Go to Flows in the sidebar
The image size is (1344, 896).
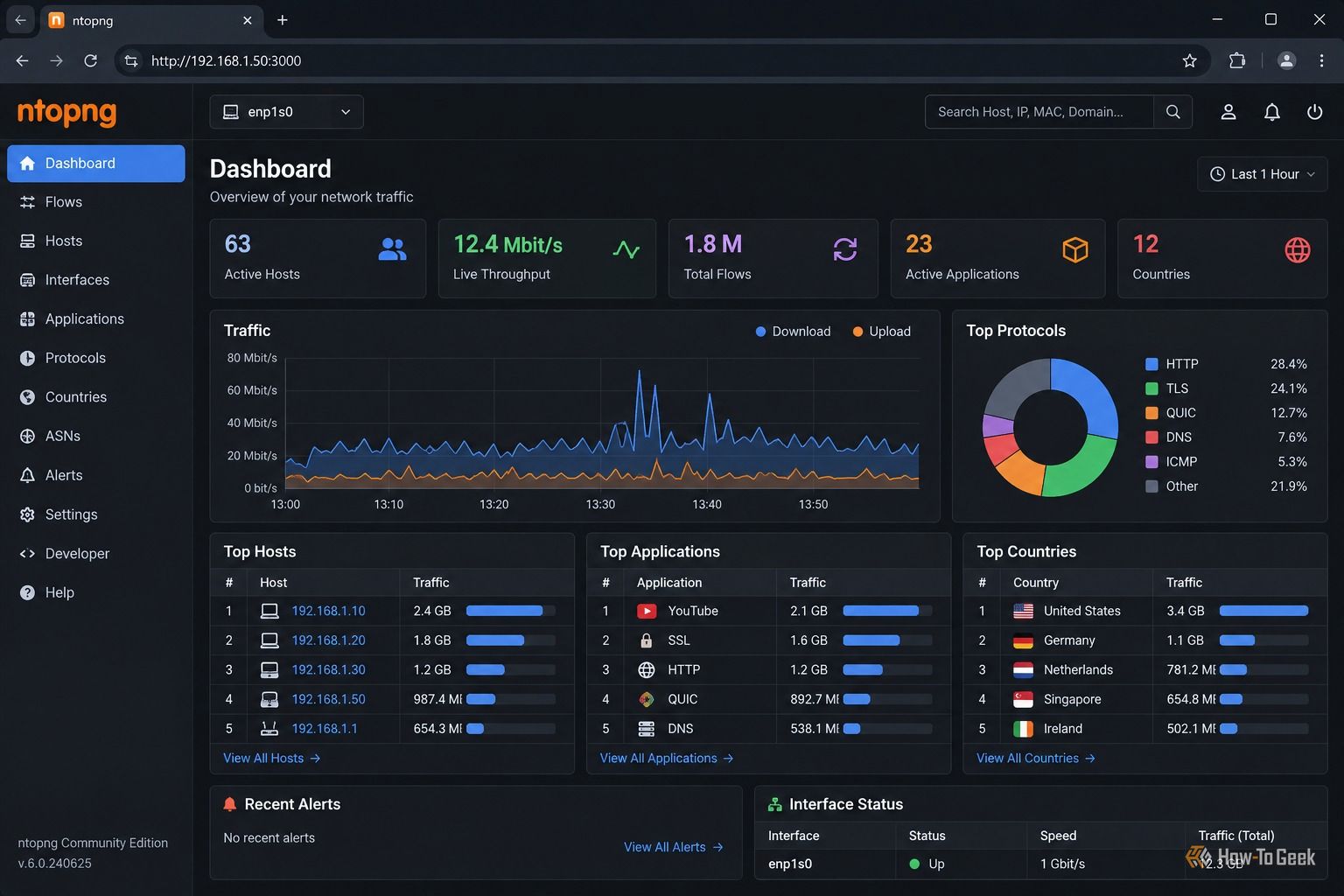(x=96, y=202)
